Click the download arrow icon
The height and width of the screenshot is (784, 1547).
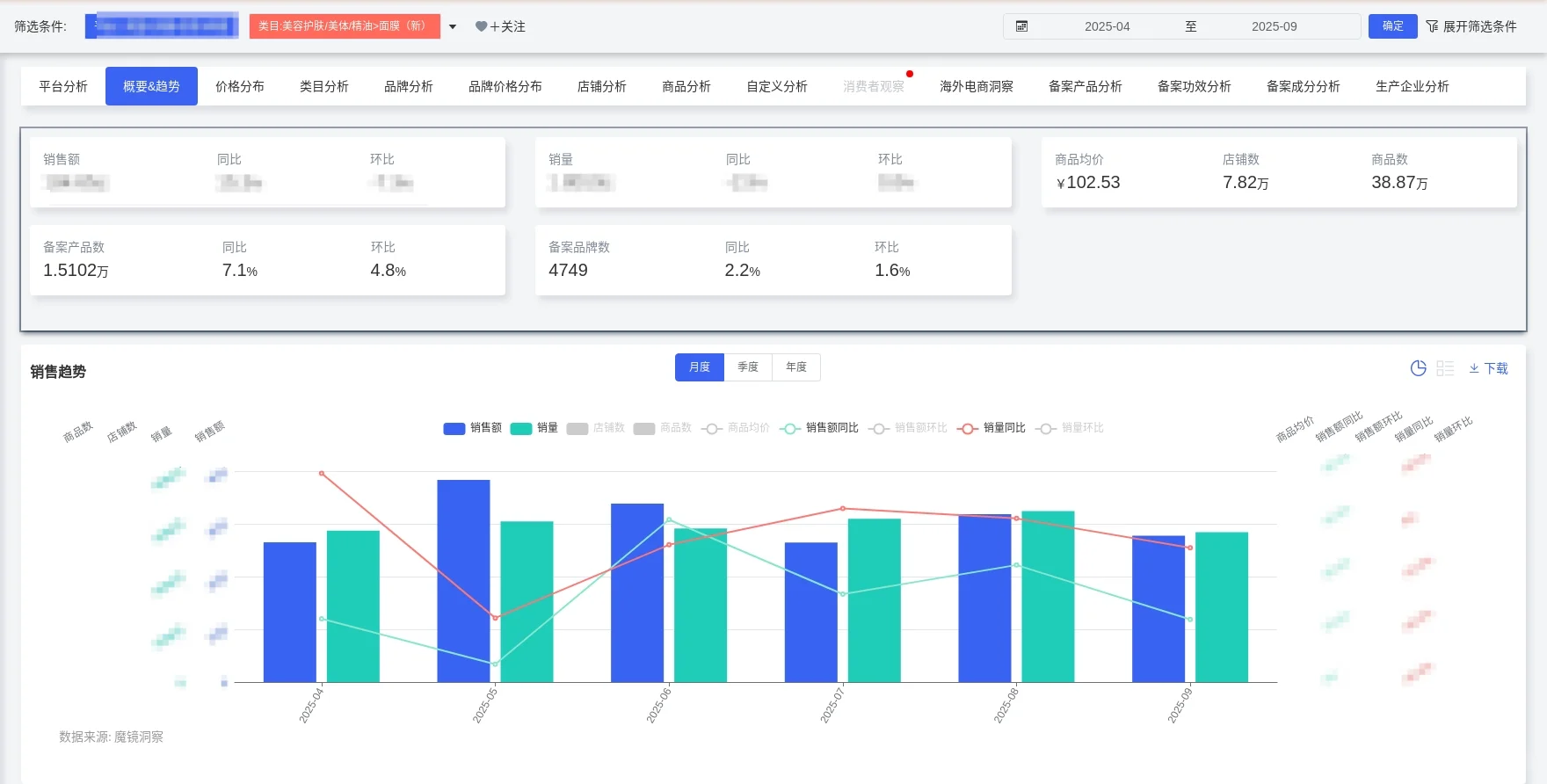1474,368
